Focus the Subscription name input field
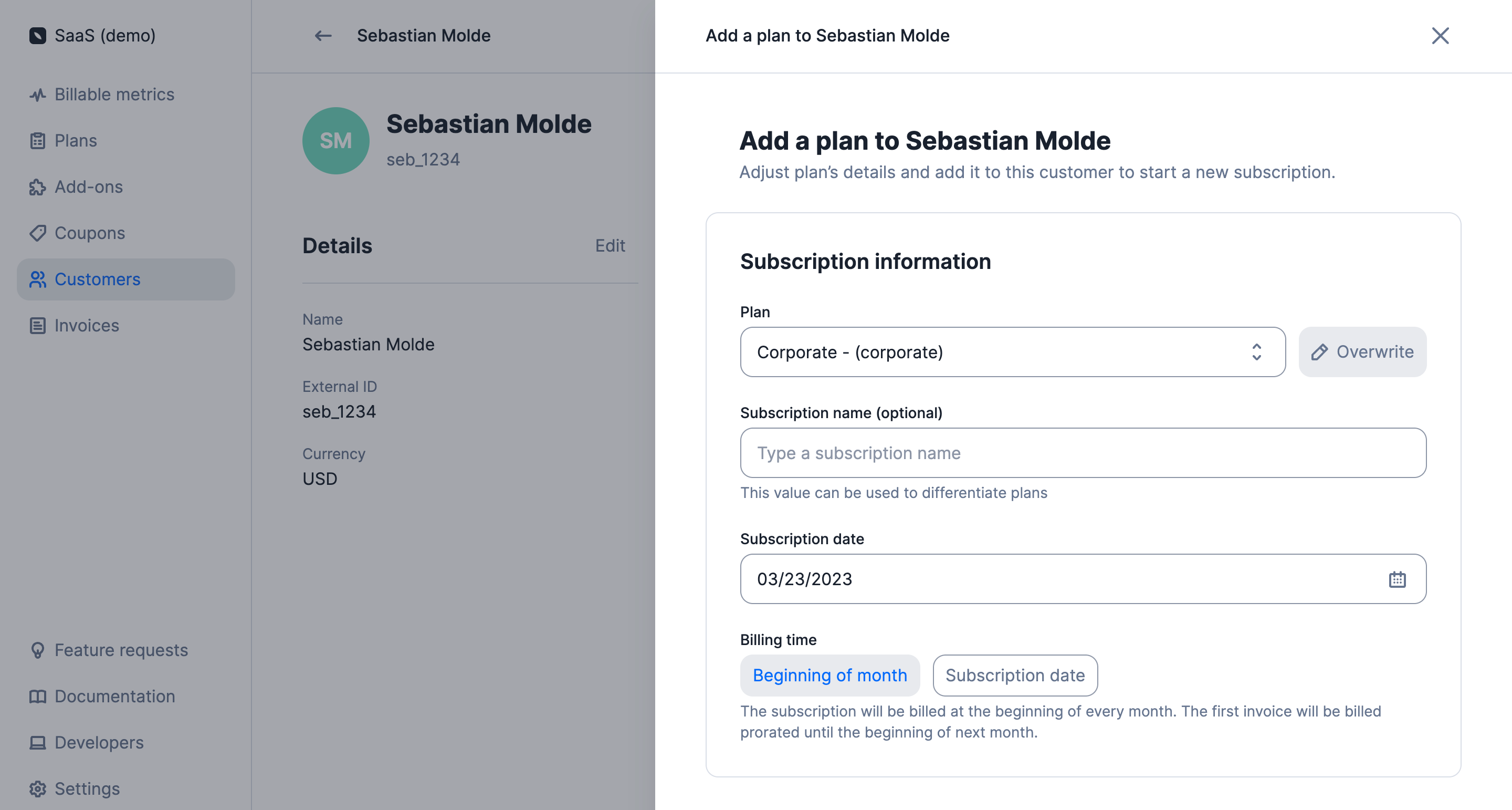1512x810 pixels. coord(1083,453)
